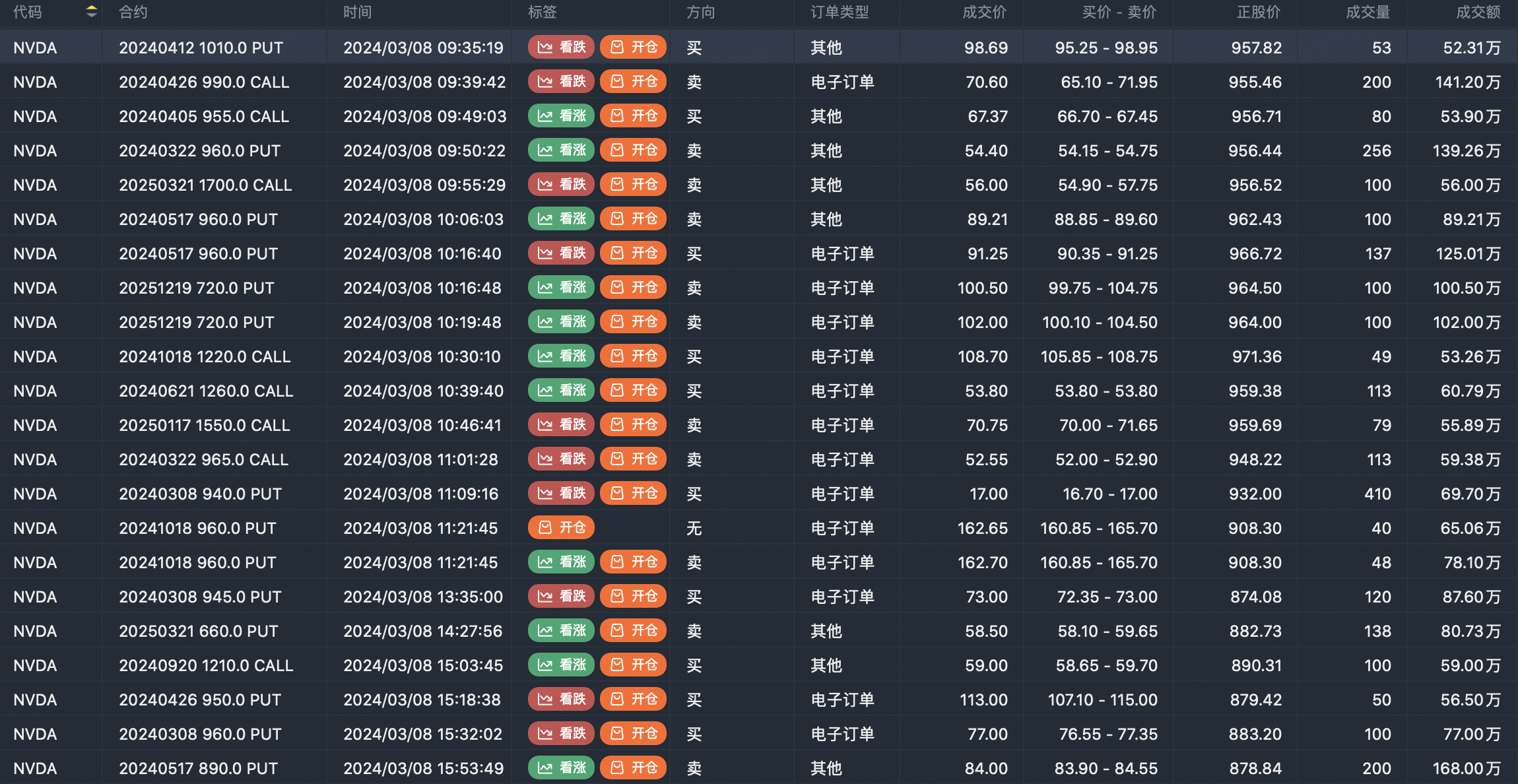Click the 开仓 tag on the 990.0 CALL row
The height and width of the screenshot is (784, 1518).
pyautogui.click(x=634, y=82)
